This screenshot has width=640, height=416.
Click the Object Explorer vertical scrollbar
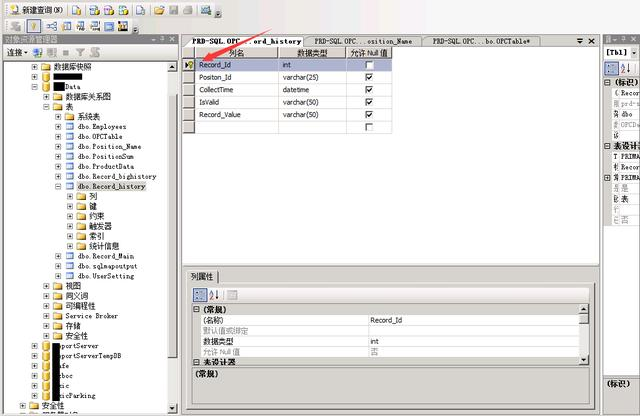pyautogui.click(x=176, y=200)
